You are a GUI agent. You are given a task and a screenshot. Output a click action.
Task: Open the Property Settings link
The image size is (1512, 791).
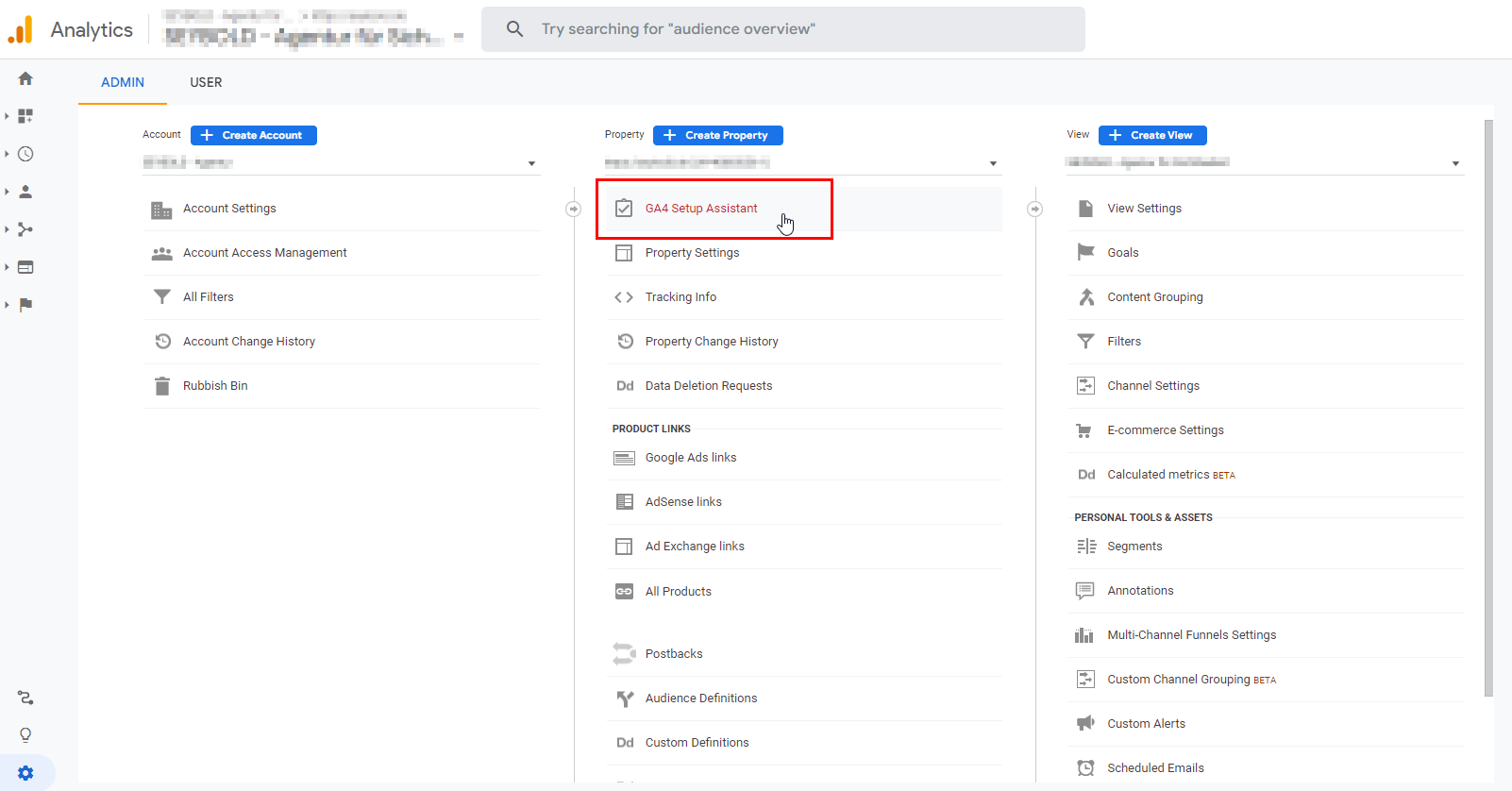coord(693,253)
